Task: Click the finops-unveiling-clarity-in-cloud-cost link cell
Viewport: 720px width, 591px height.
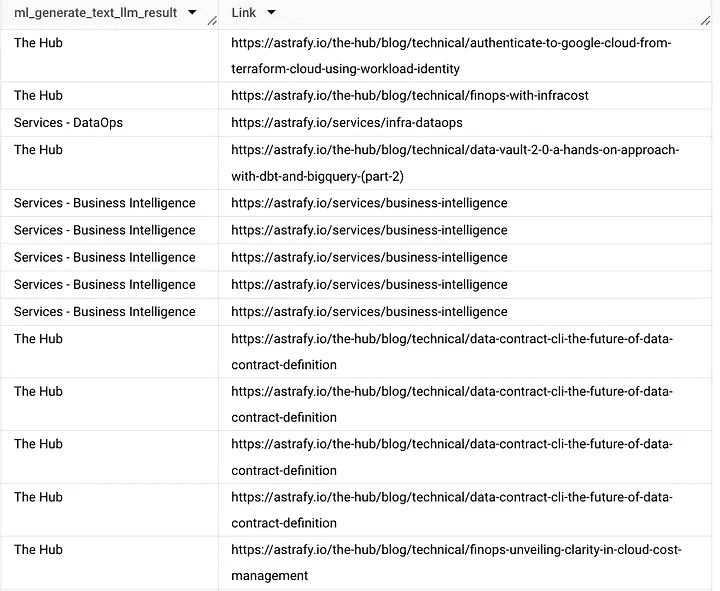Action: pyautogui.click(x=465, y=563)
